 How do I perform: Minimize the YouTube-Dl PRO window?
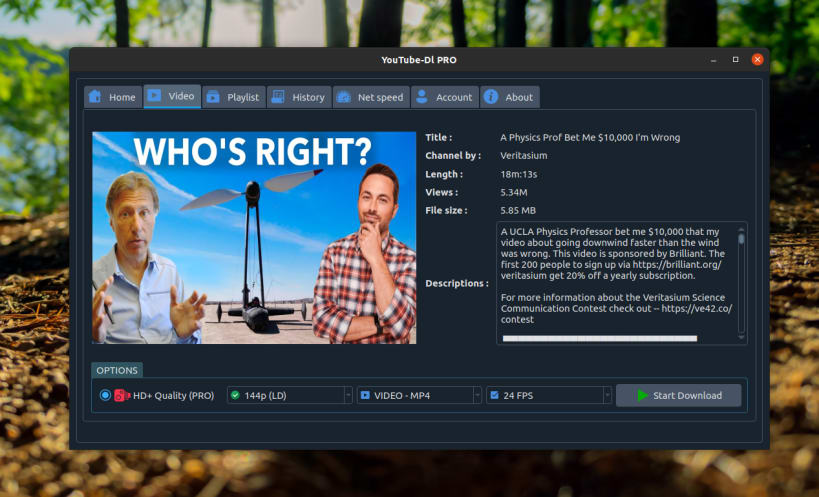point(713,60)
